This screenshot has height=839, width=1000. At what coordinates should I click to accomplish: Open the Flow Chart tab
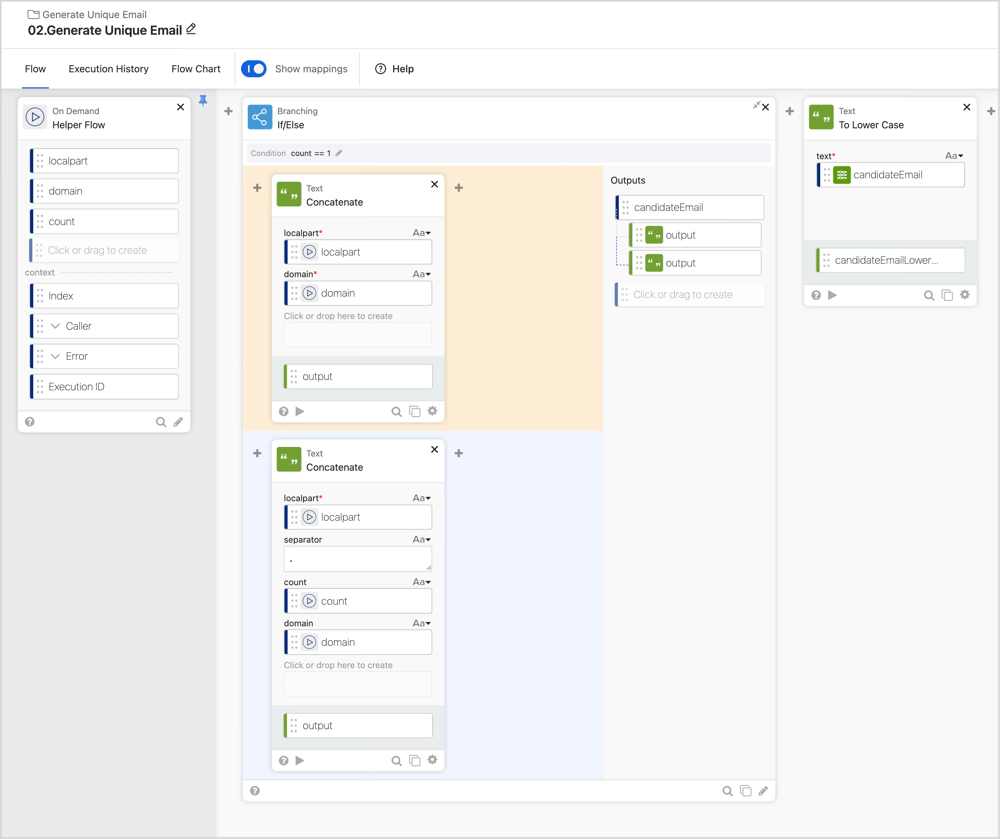tap(195, 69)
